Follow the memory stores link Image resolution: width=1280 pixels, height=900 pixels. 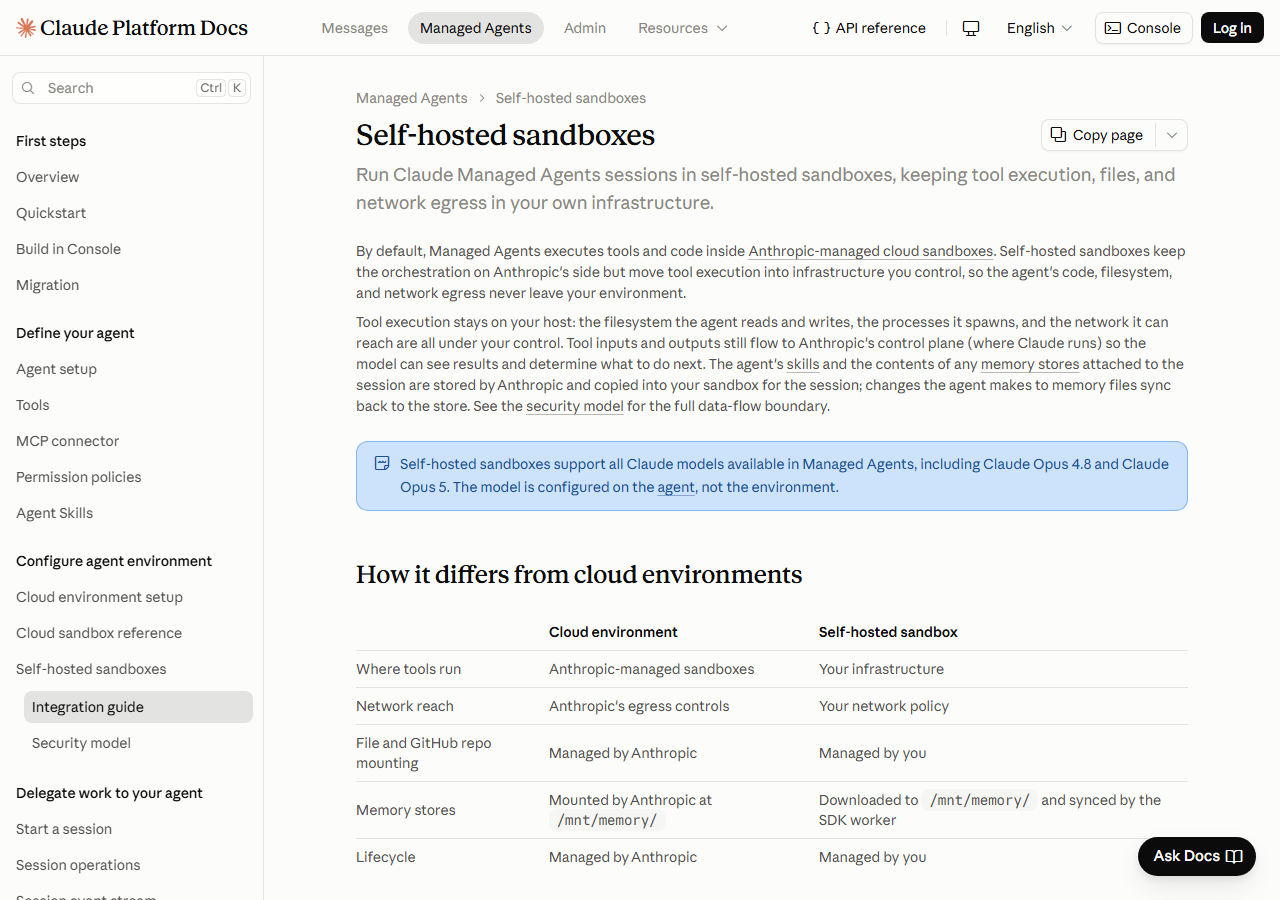coord(1030,364)
